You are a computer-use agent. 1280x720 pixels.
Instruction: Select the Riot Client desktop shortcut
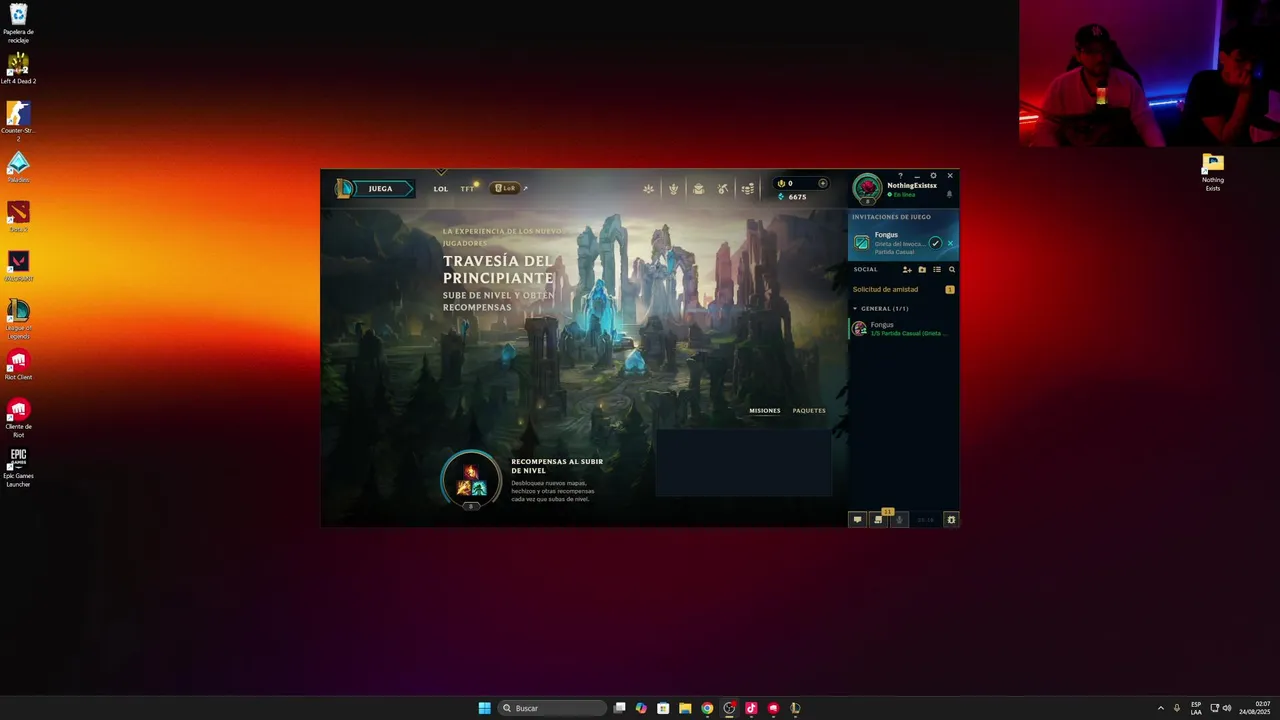coord(18,365)
